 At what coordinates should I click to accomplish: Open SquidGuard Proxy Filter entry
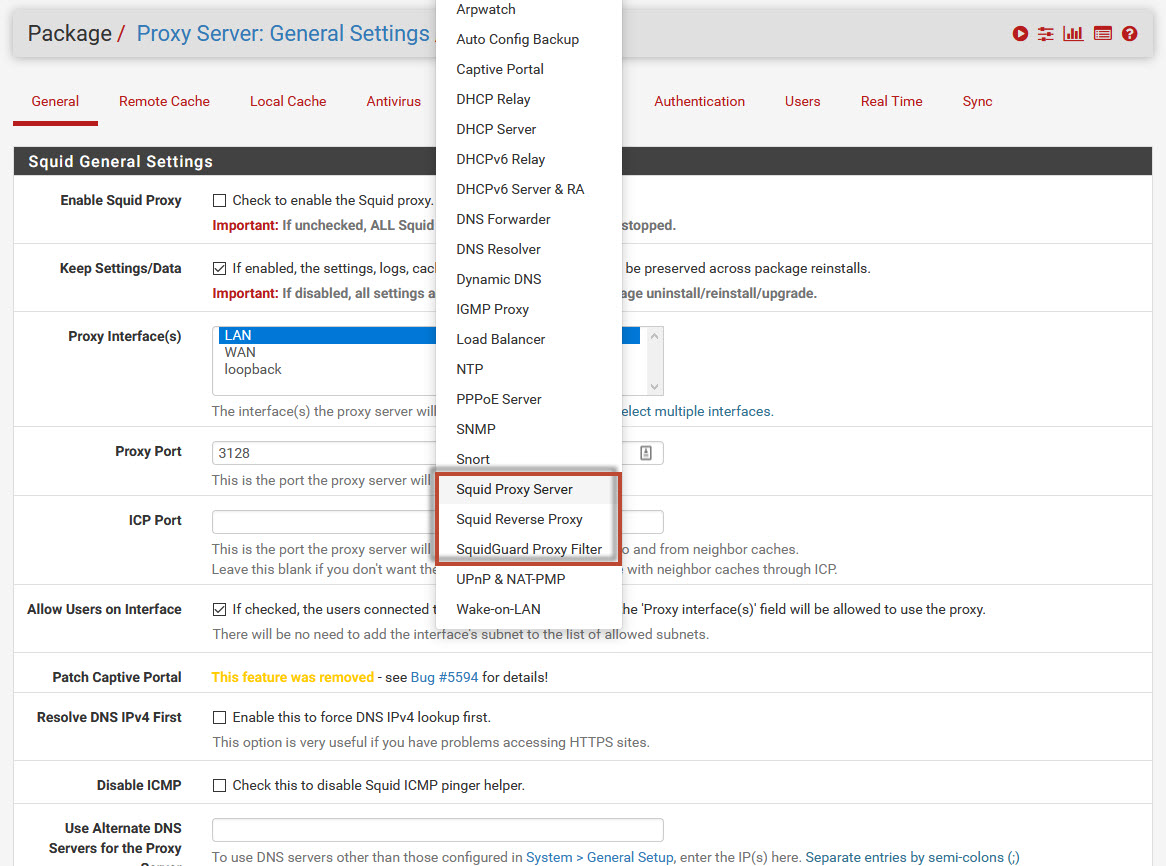529,549
